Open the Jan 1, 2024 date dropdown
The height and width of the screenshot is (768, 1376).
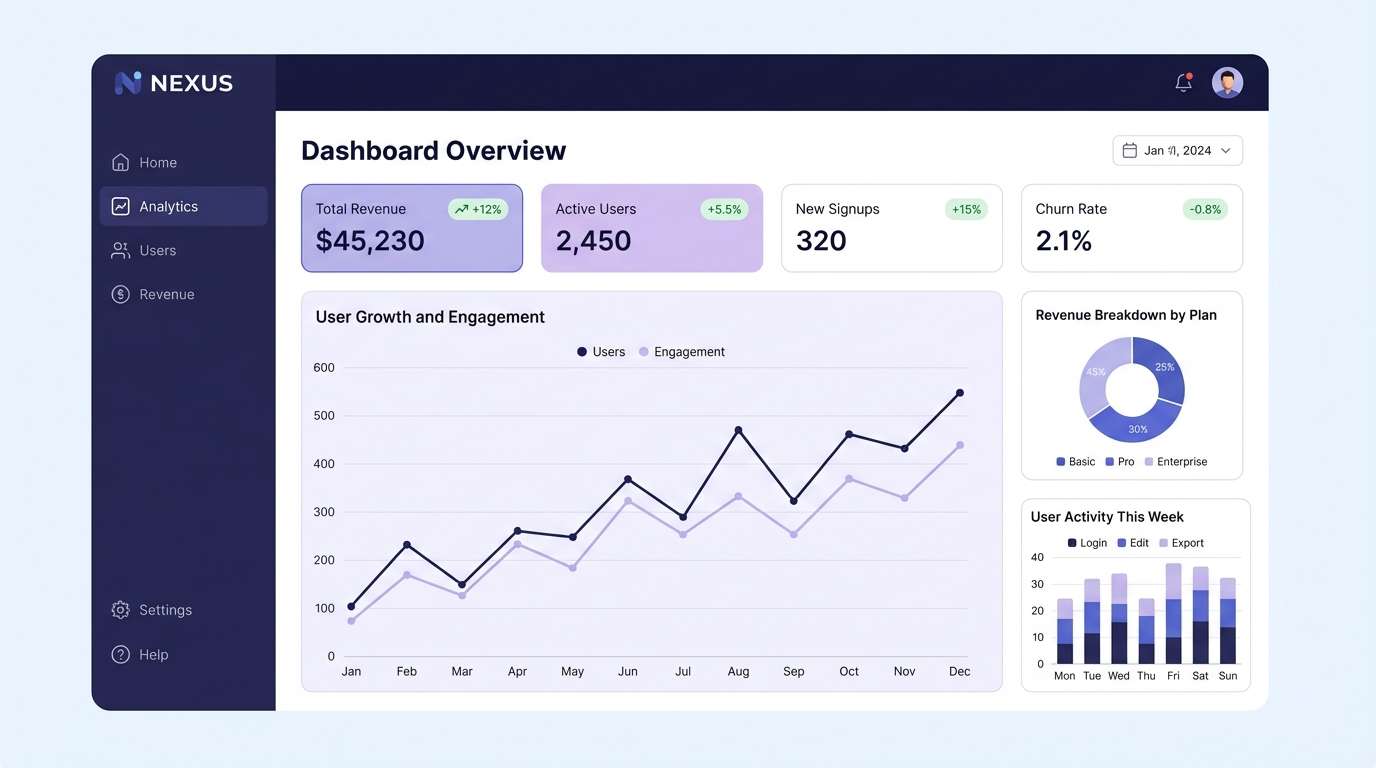(x=1177, y=150)
